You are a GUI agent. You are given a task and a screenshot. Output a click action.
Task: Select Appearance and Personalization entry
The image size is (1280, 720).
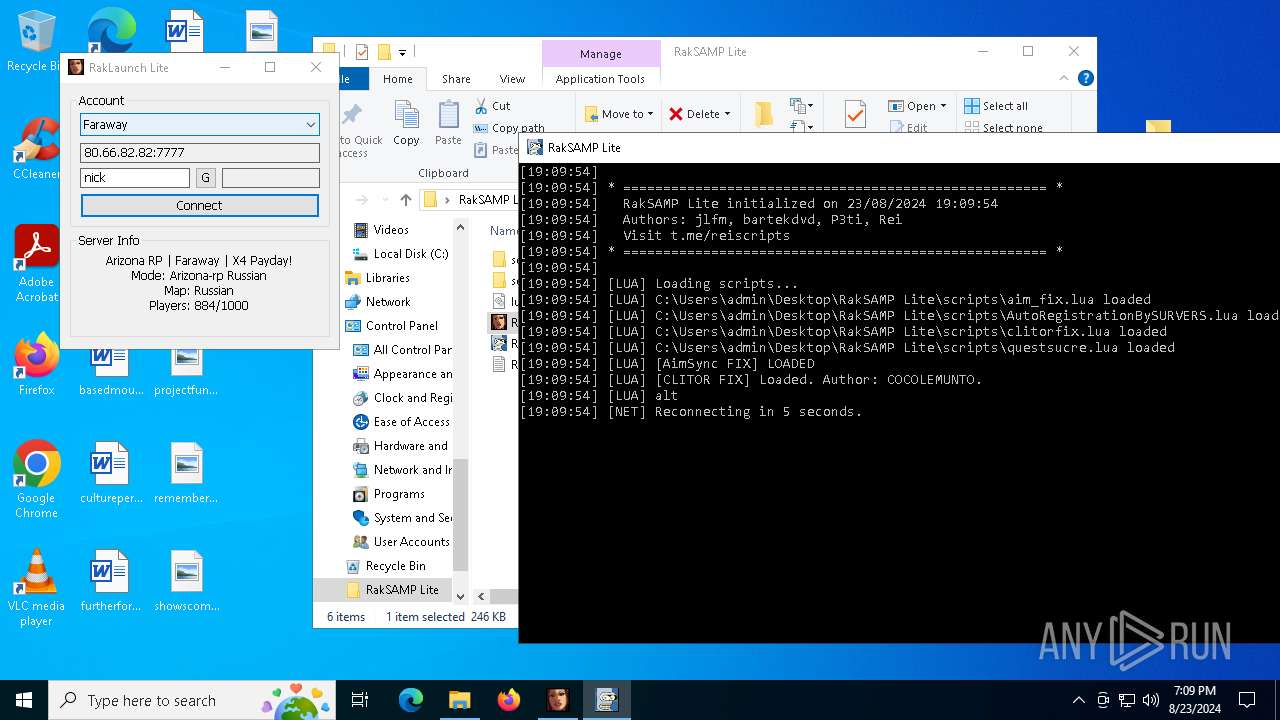pos(403,374)
